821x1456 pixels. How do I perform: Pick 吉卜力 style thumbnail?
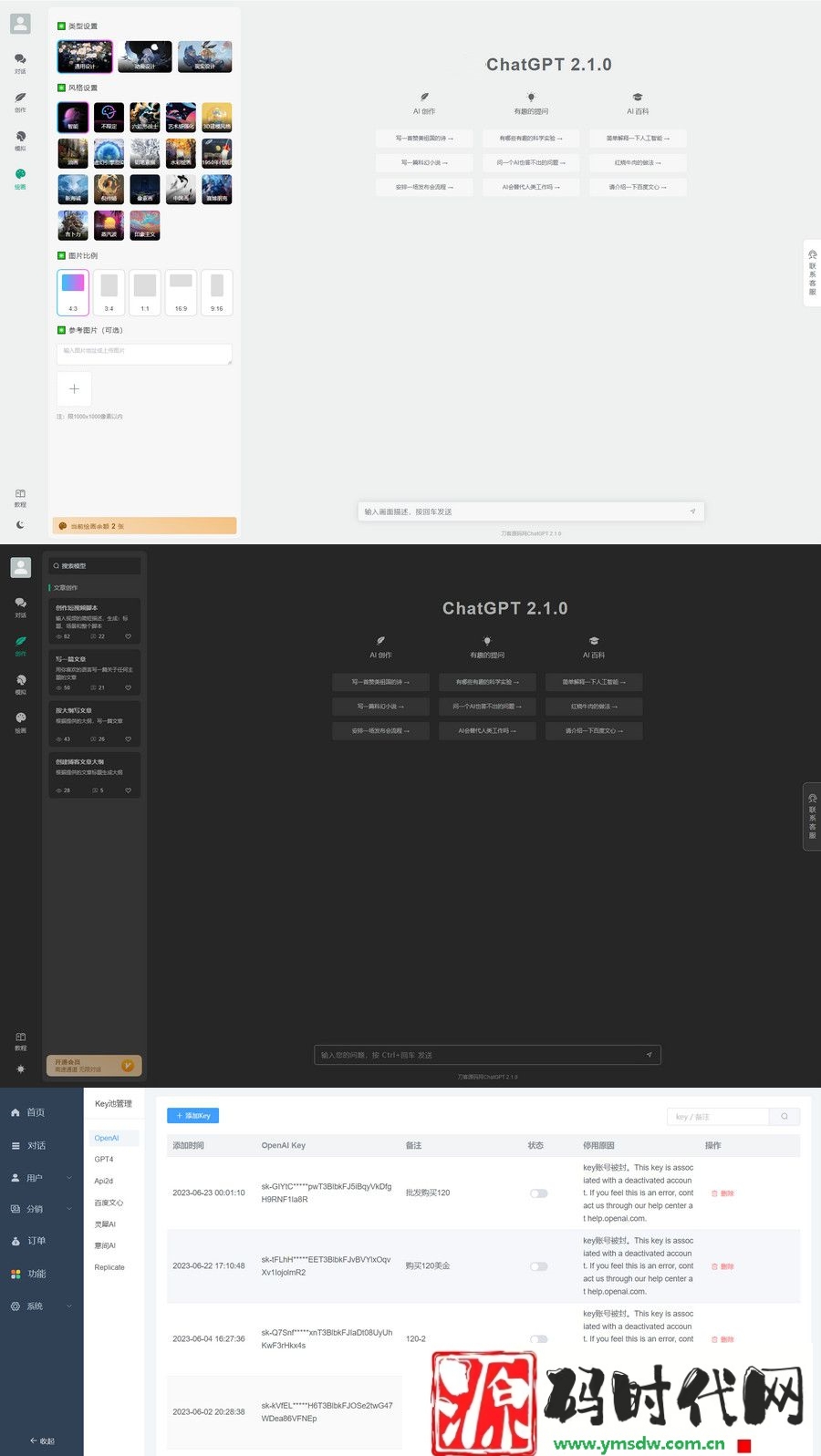73,225
